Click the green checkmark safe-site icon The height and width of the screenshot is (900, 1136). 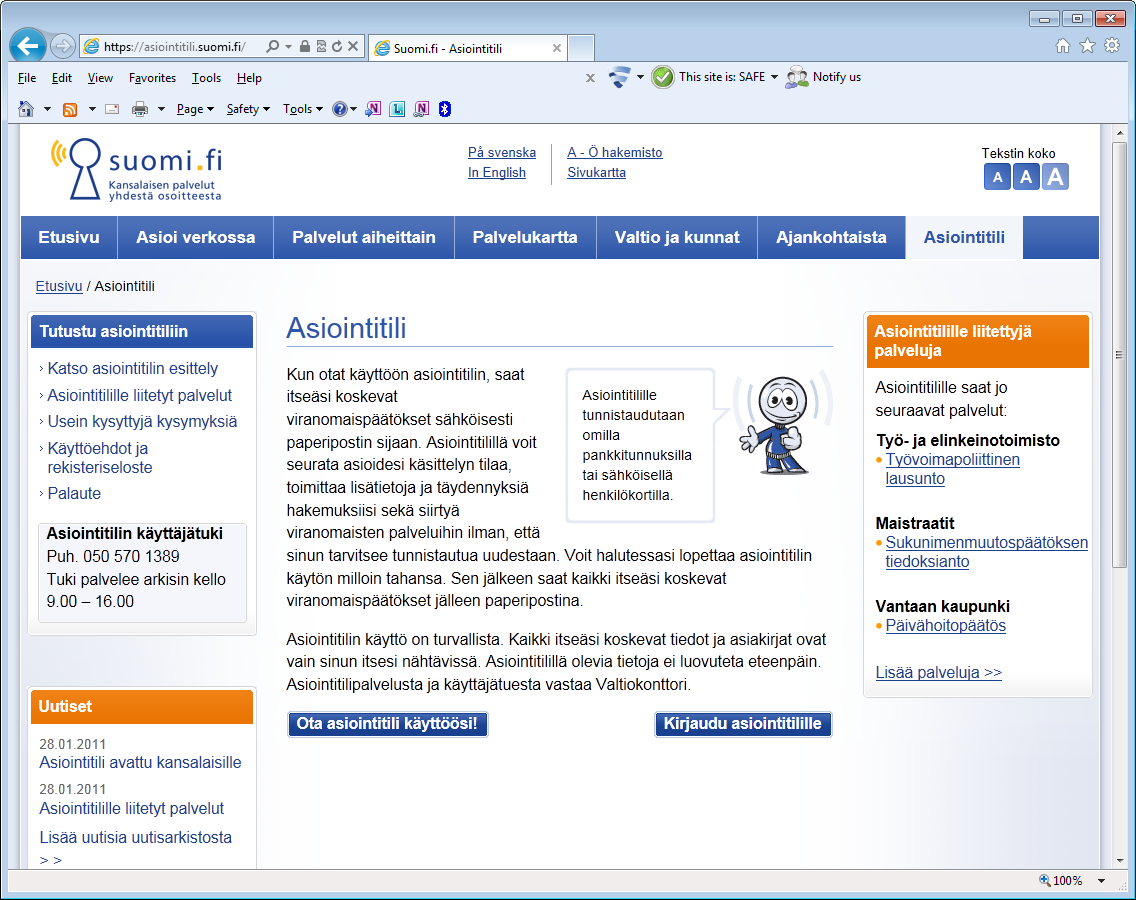(x=662, y=77)
